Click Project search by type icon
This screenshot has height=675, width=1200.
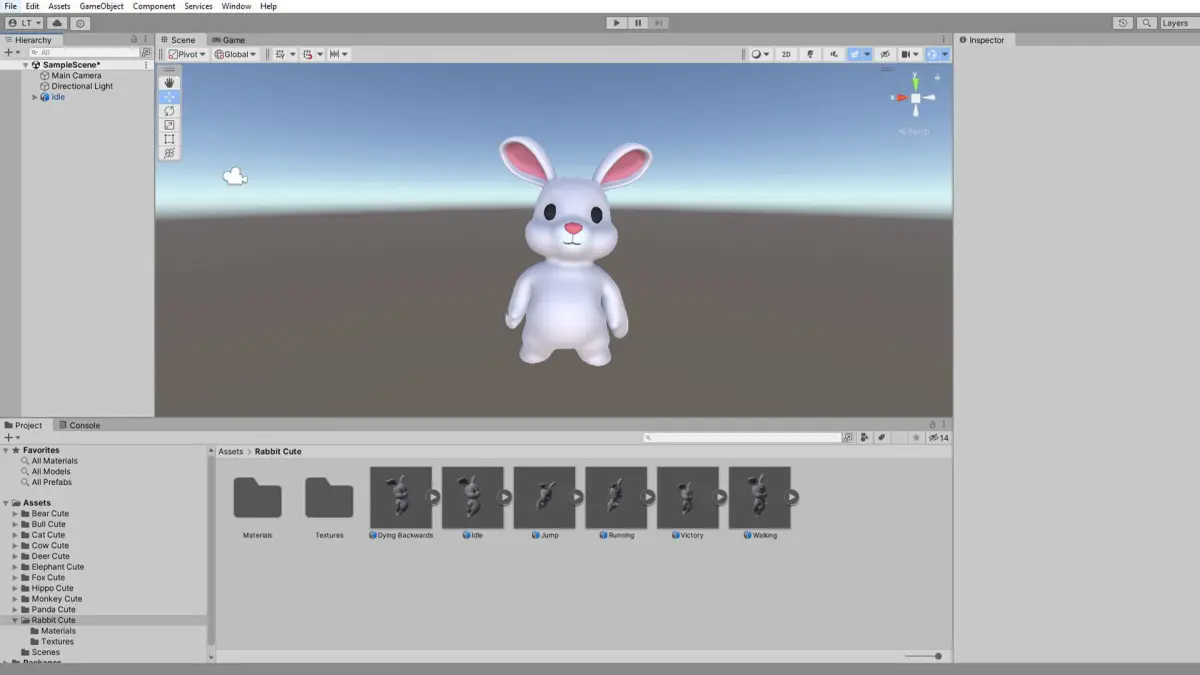pos(865,438)
